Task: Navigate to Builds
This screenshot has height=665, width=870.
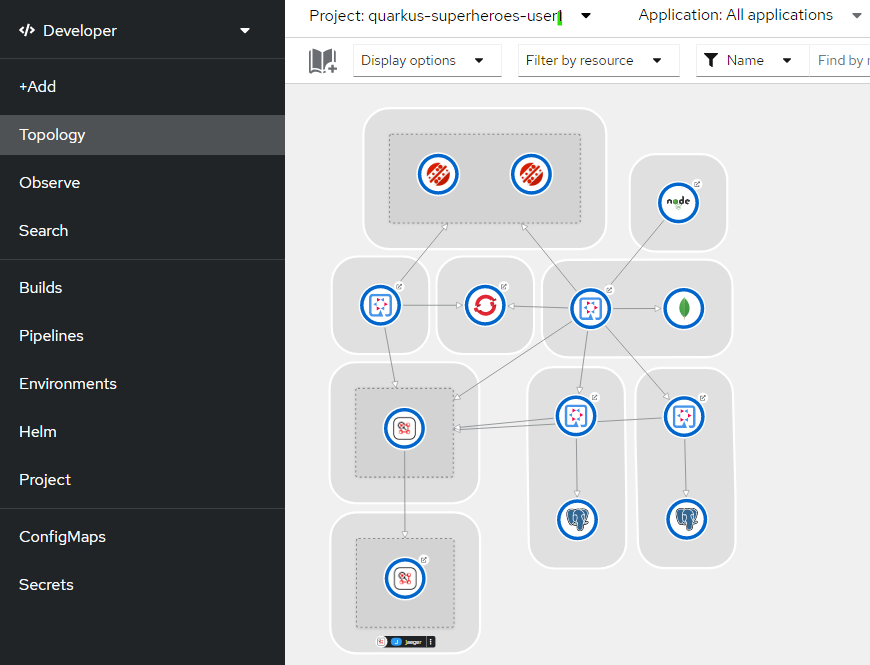Action: tap(143, 288)
